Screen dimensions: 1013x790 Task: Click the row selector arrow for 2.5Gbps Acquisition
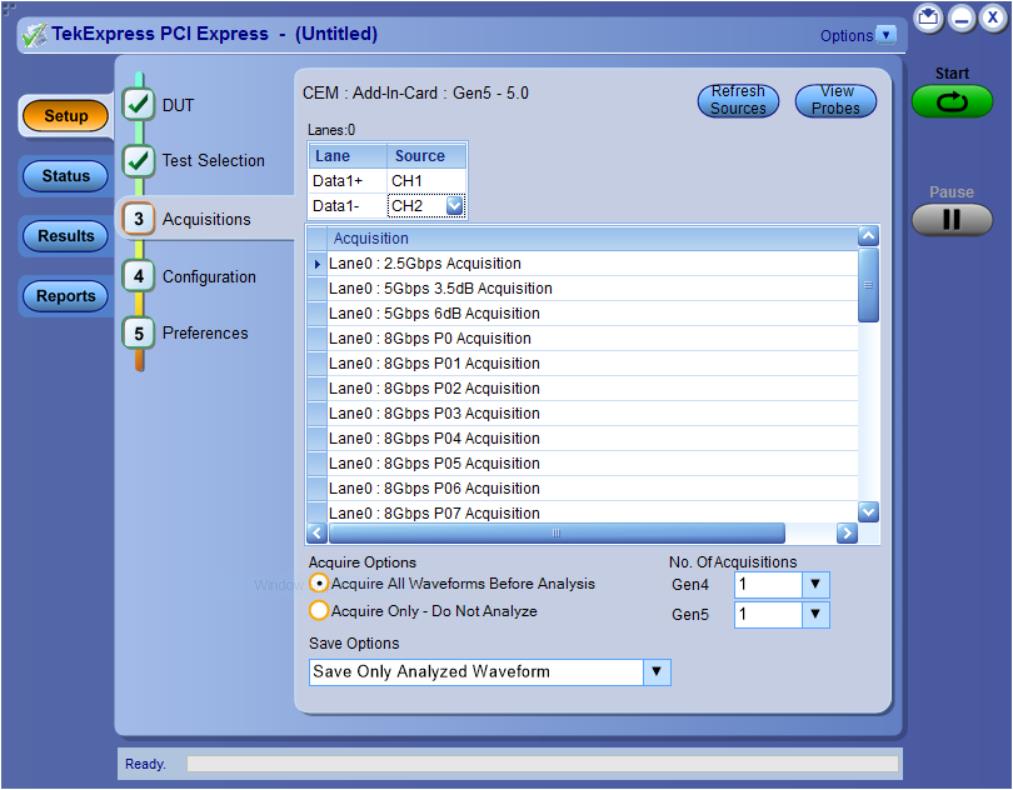click(x=317, y=264)
